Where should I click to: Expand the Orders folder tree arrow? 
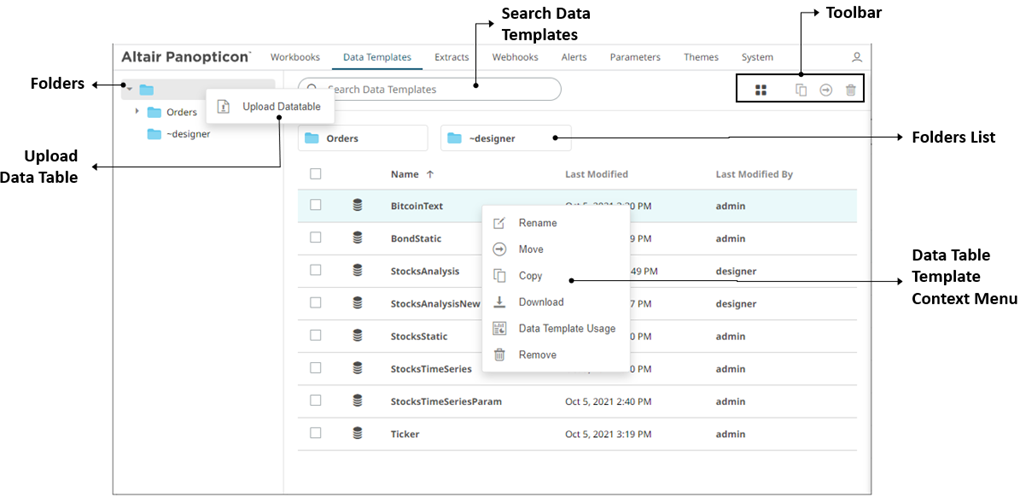pos(137,111)
